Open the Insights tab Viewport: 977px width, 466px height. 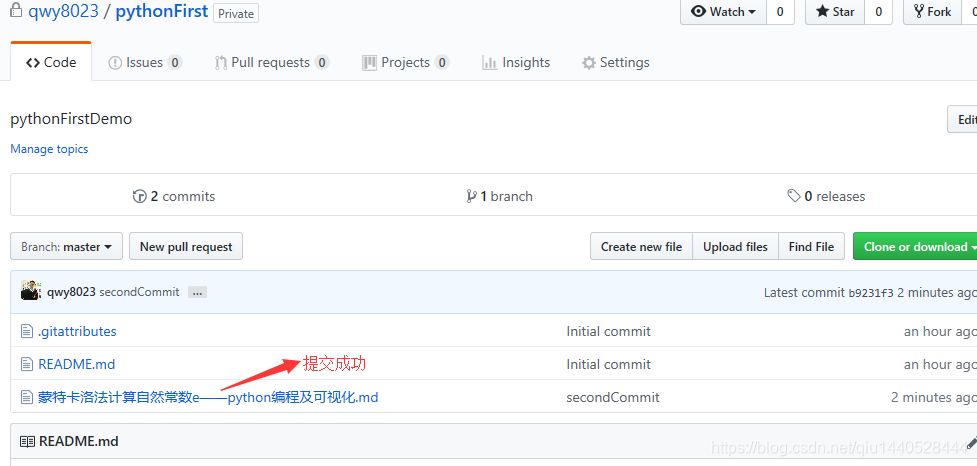516,62
